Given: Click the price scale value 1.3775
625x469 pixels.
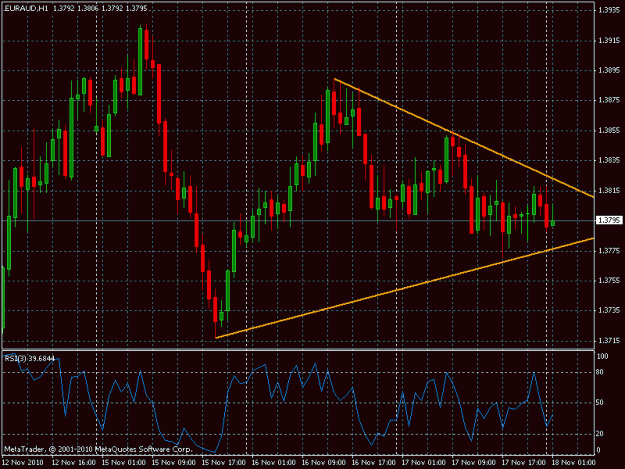Looking at the screenshot, I should (x=609, y=250).
